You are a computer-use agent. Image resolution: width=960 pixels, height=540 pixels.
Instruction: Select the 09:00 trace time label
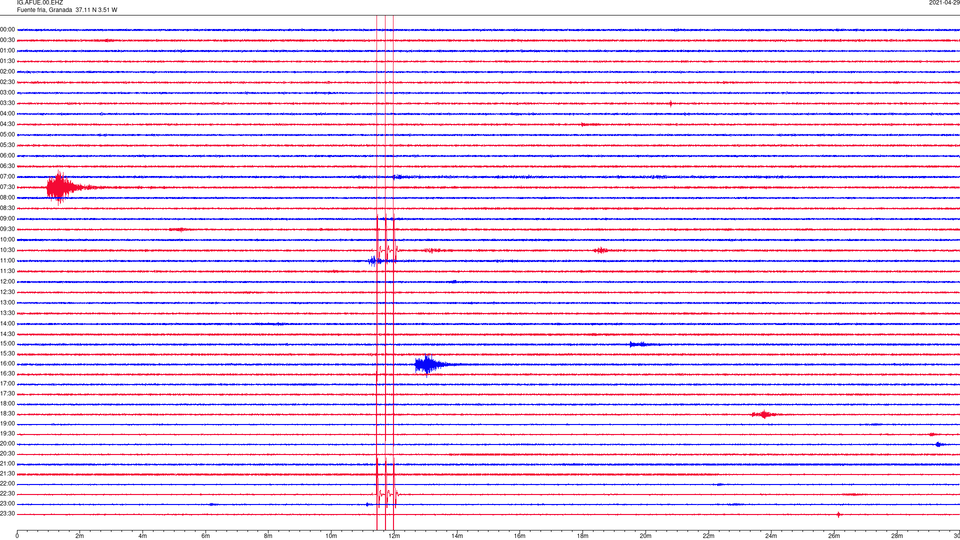(x=7, y=219)
